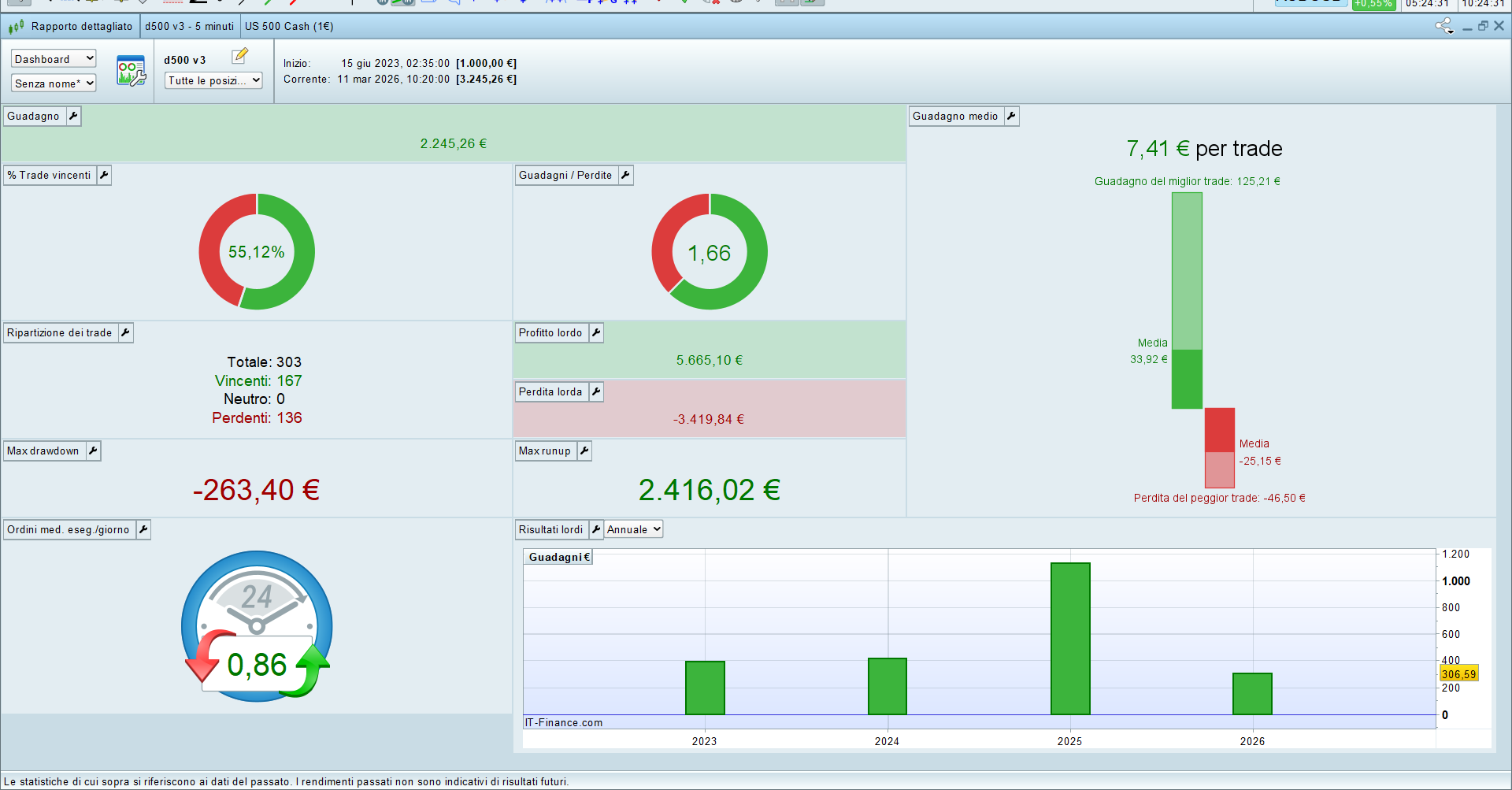Image resolution: width=1512 pixels, height=790 pixels.
Task: Click the Max runup wrench icon
Action: pos(584,451)
